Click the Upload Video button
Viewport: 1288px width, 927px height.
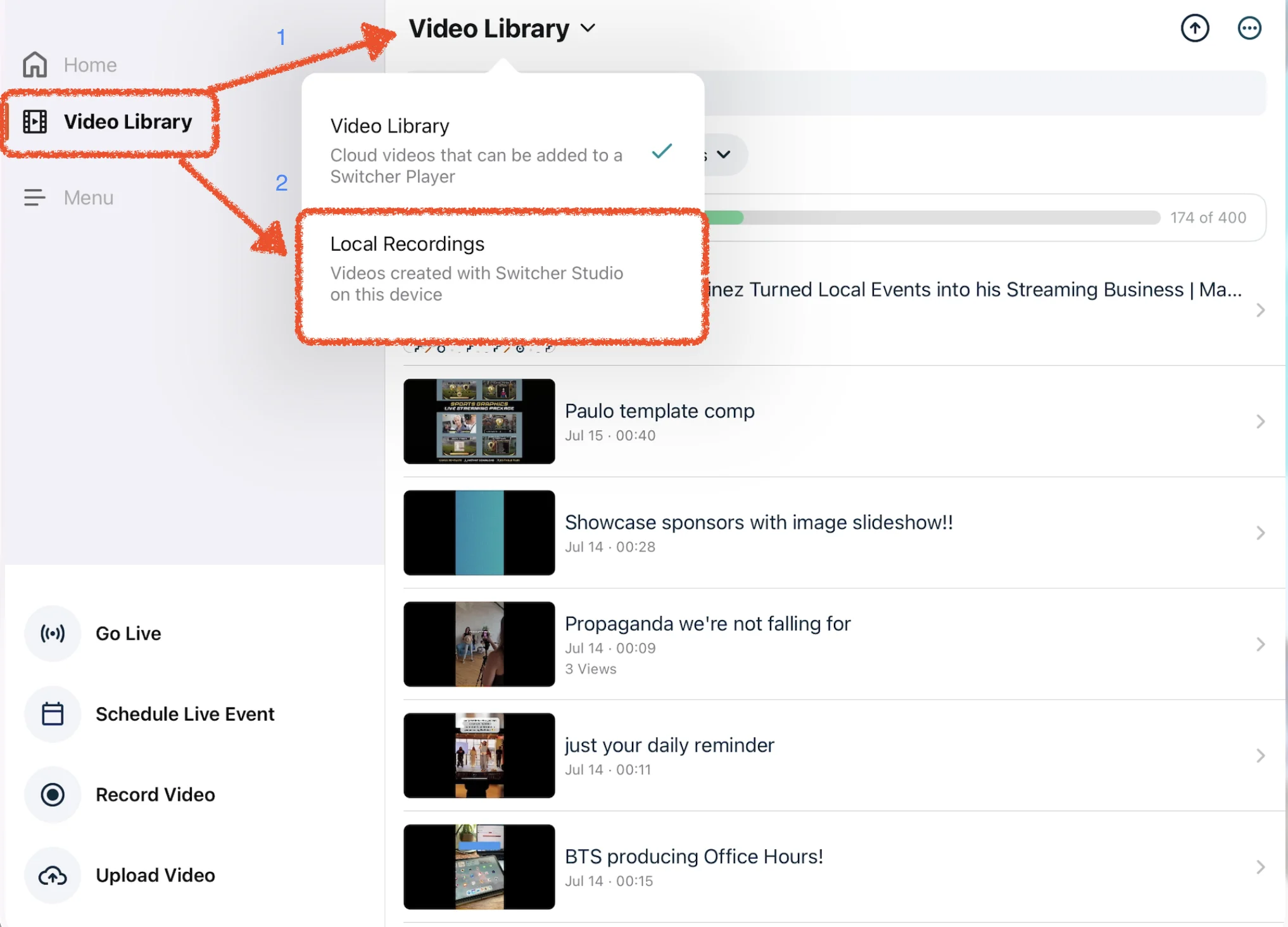pyautogui.click(x=120, y=875)
